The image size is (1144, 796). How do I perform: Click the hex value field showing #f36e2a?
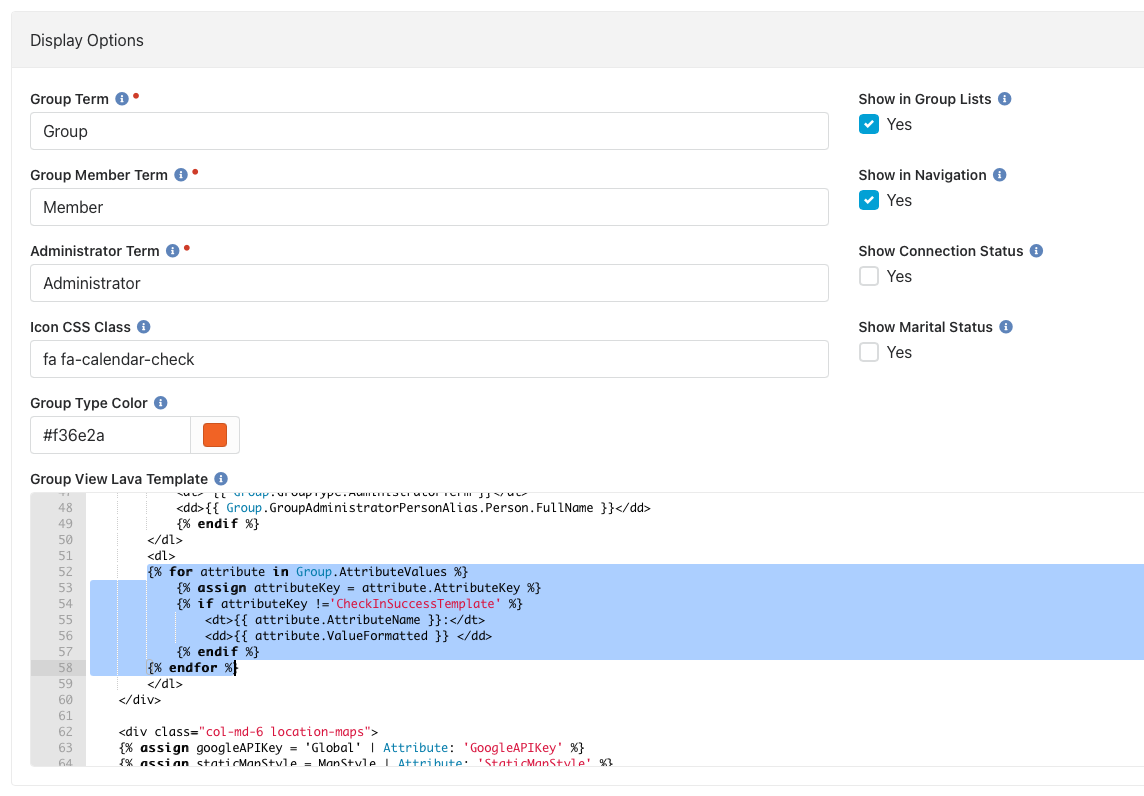(x=110, y=434)
